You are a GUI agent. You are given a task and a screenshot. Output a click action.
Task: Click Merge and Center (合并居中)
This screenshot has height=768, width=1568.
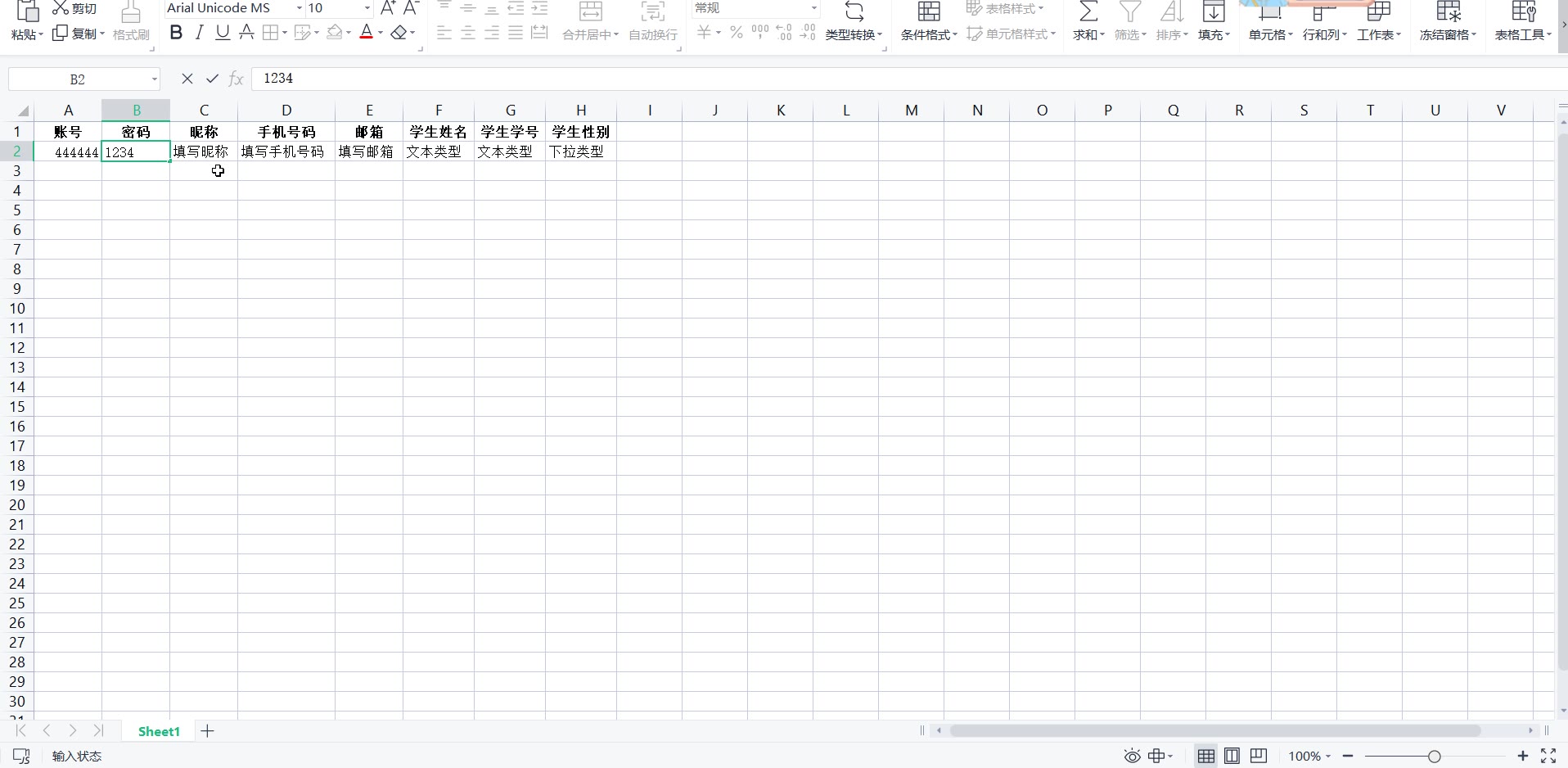click(590, 22)
